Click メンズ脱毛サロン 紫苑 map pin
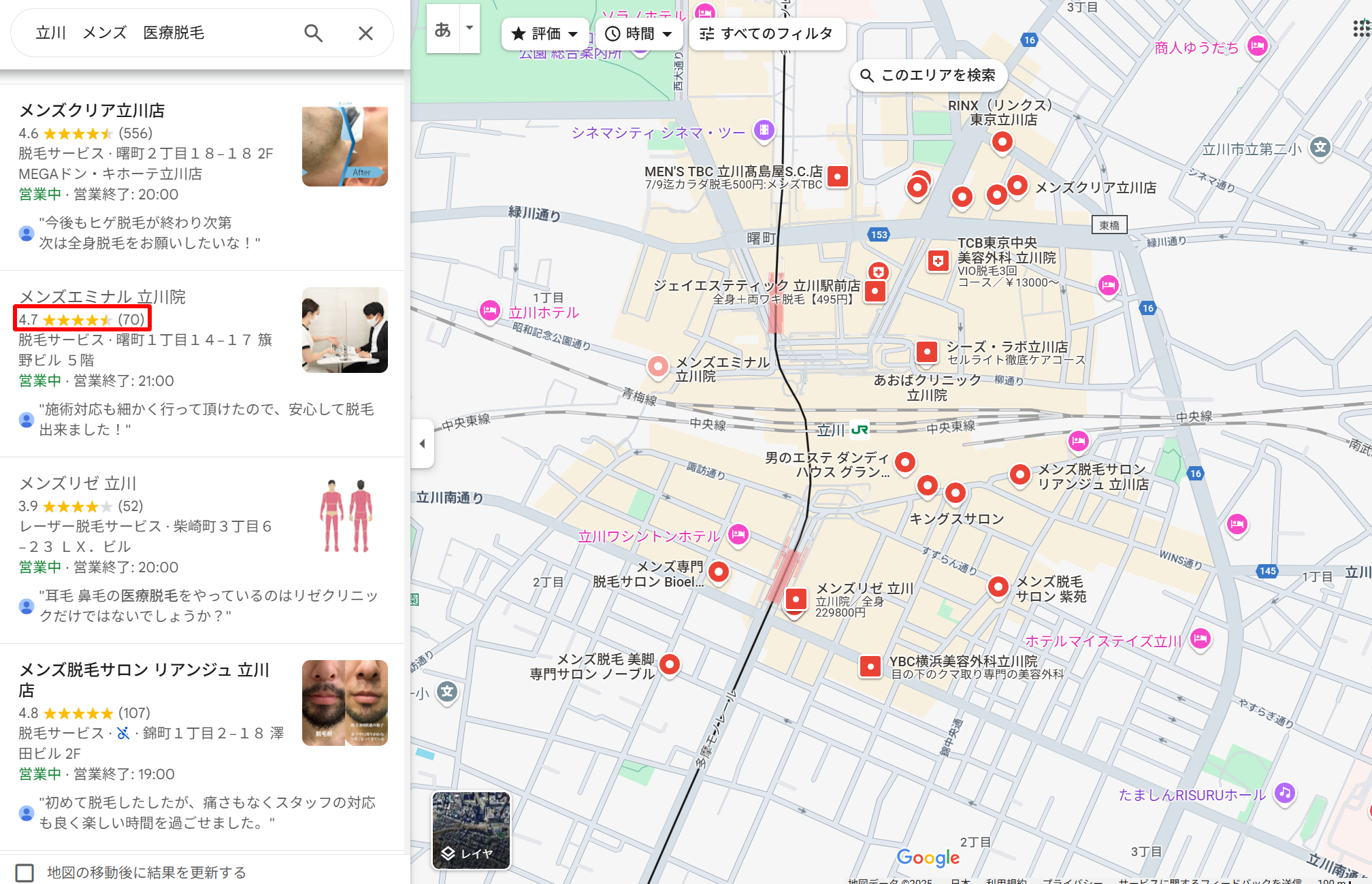Screen dimensions: 1372x884 pyautogui.click(x=998, y=587)
